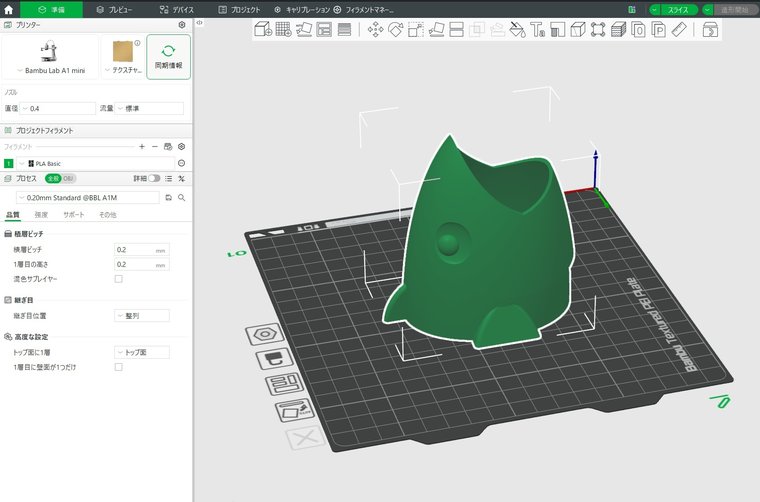Click the Add plate grid icon

pos(284,30)
